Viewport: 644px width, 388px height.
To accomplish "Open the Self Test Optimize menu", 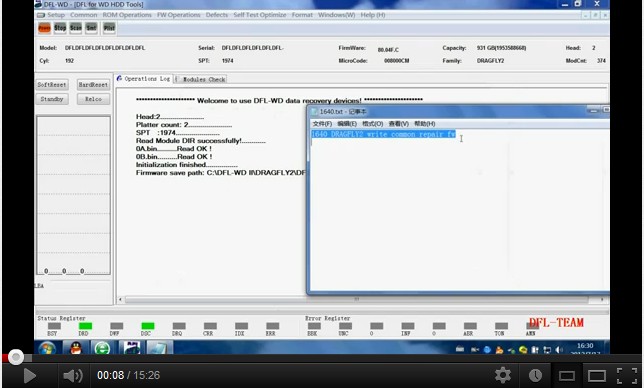I will [x=260, y=15].
